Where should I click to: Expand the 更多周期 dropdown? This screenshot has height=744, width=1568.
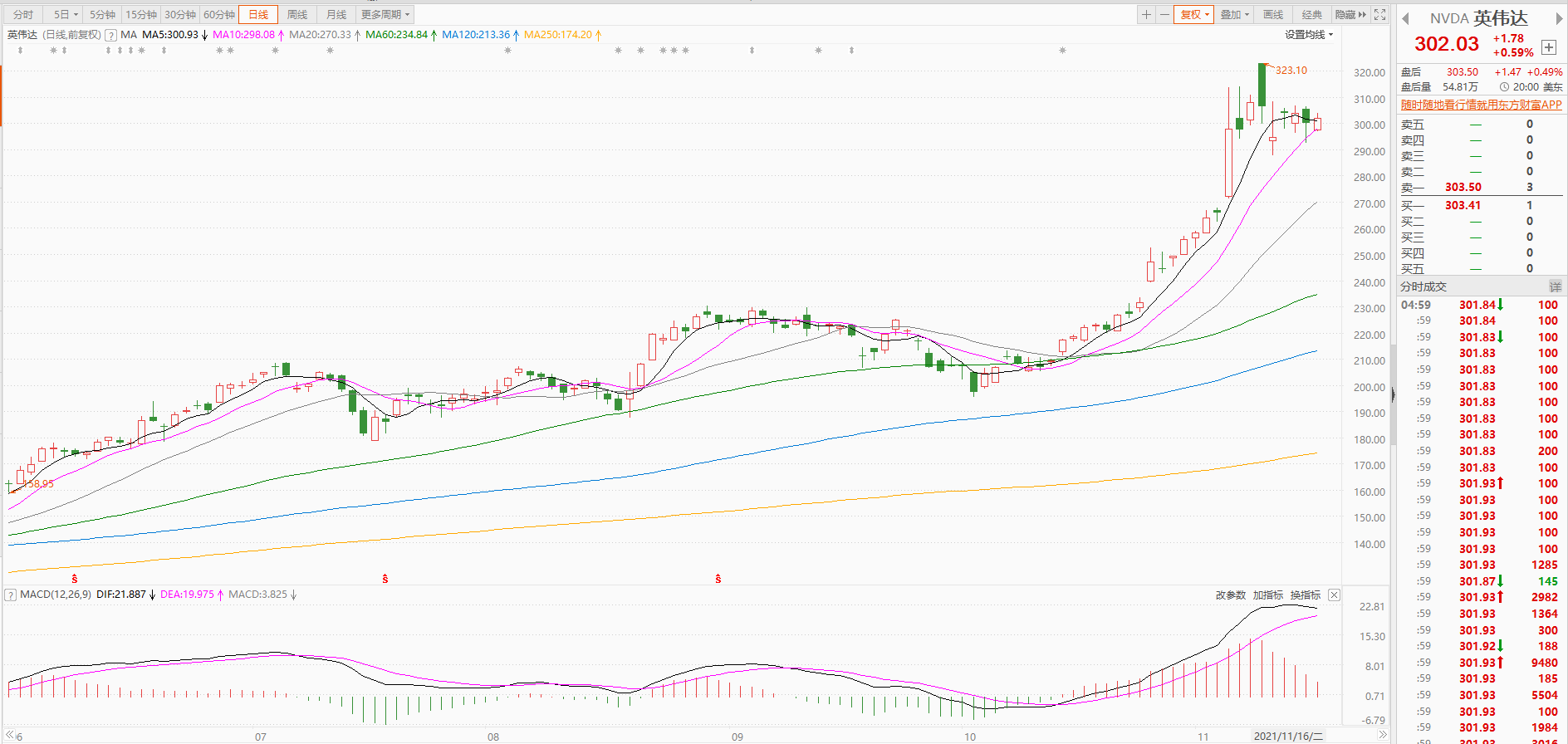click(385, 15)
